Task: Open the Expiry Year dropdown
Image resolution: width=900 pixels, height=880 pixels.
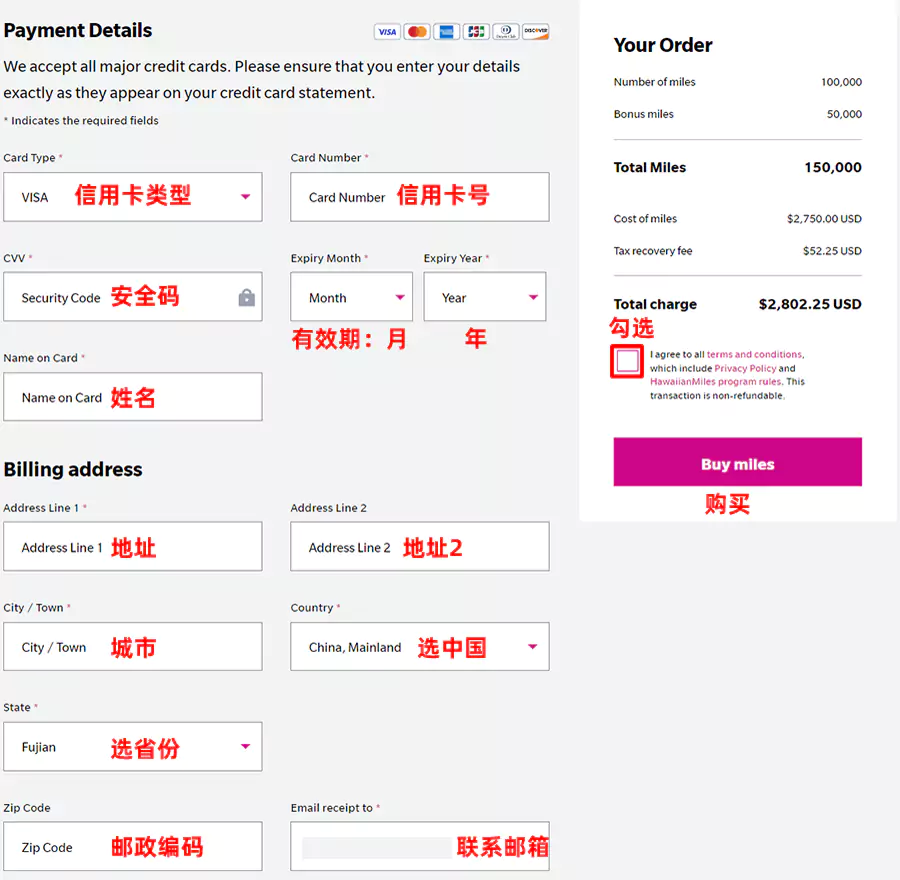Action: click(484, 297)
